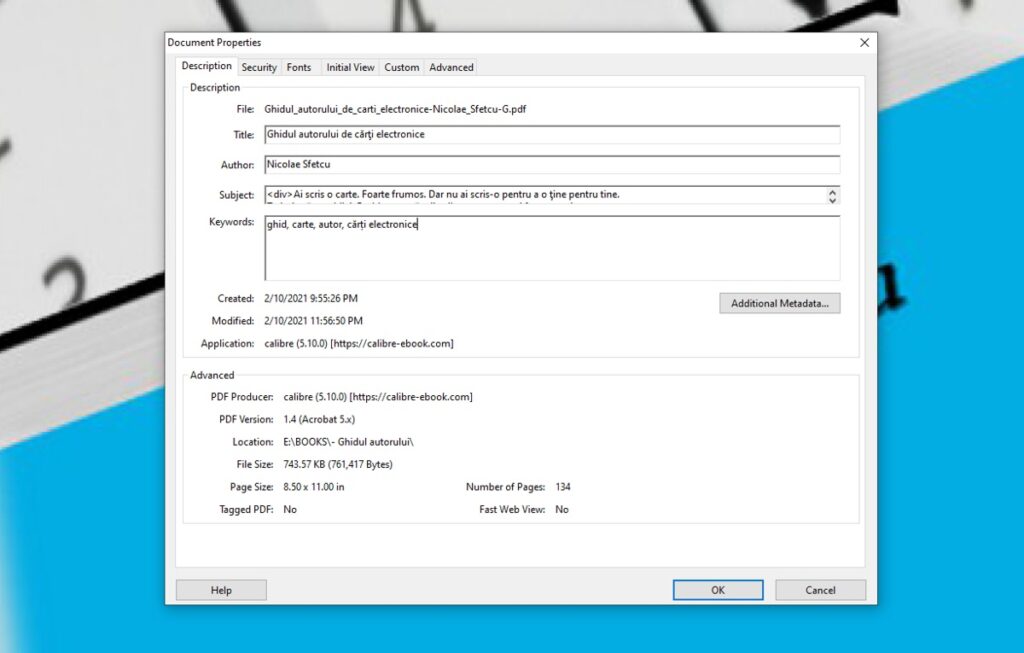Click the Title input field
The height and width of the screenshot is (653, 1024).
[x=552, y=135]
